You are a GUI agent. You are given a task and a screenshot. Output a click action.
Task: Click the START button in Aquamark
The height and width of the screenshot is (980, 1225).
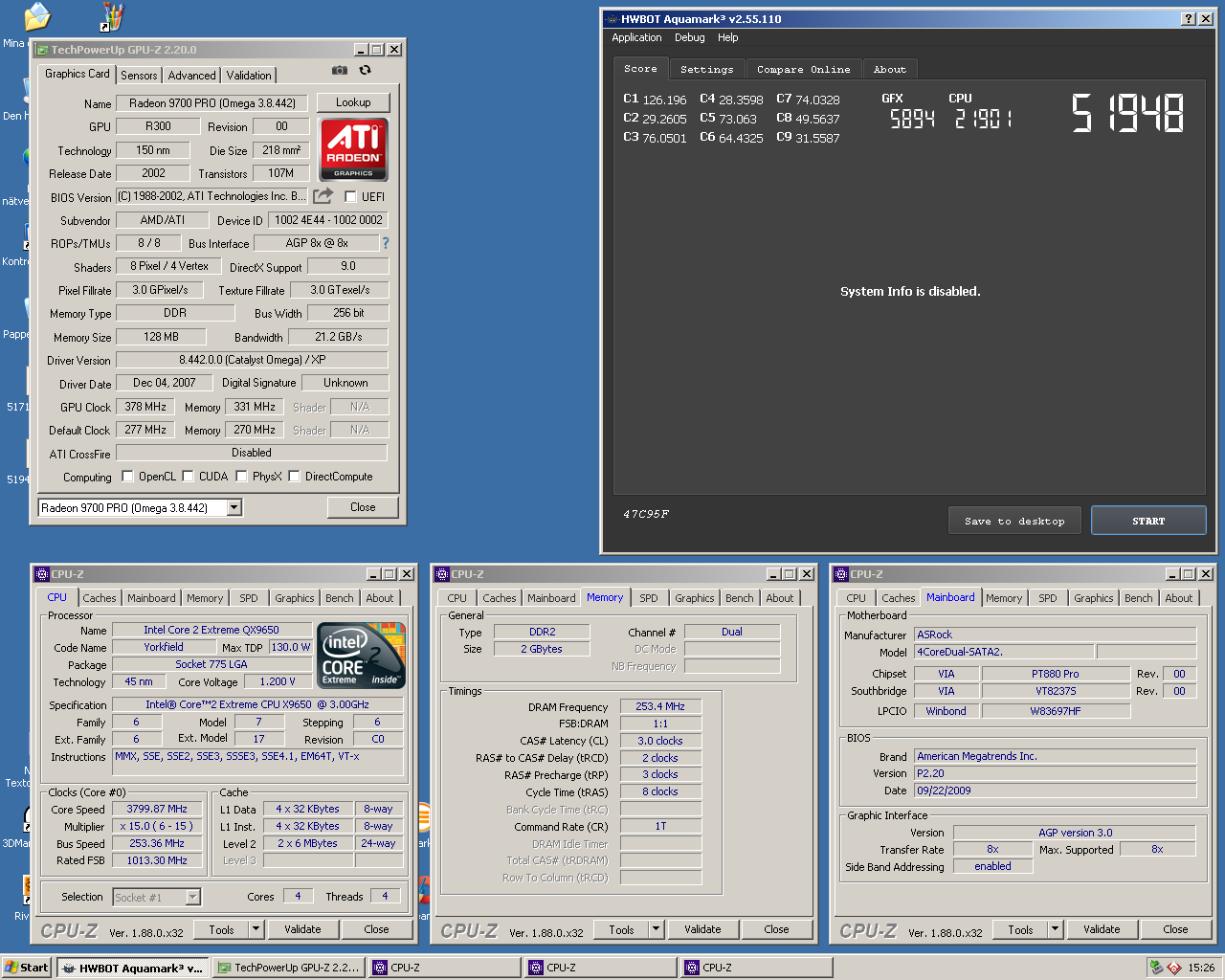pos(1148,521)
